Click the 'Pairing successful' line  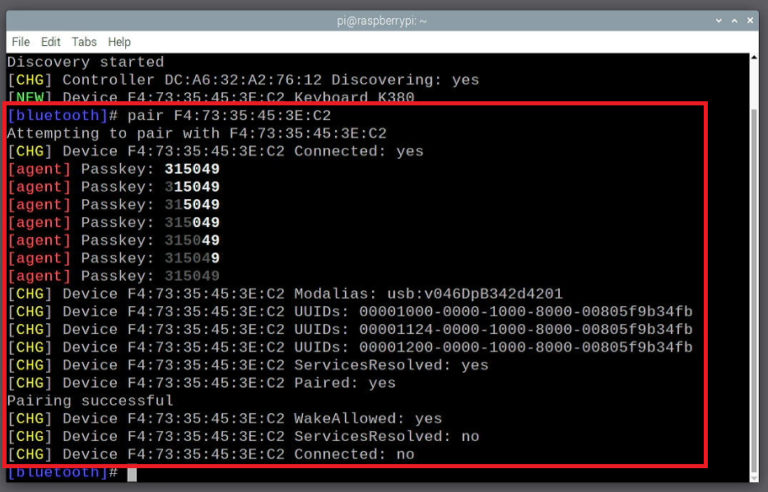90,401
